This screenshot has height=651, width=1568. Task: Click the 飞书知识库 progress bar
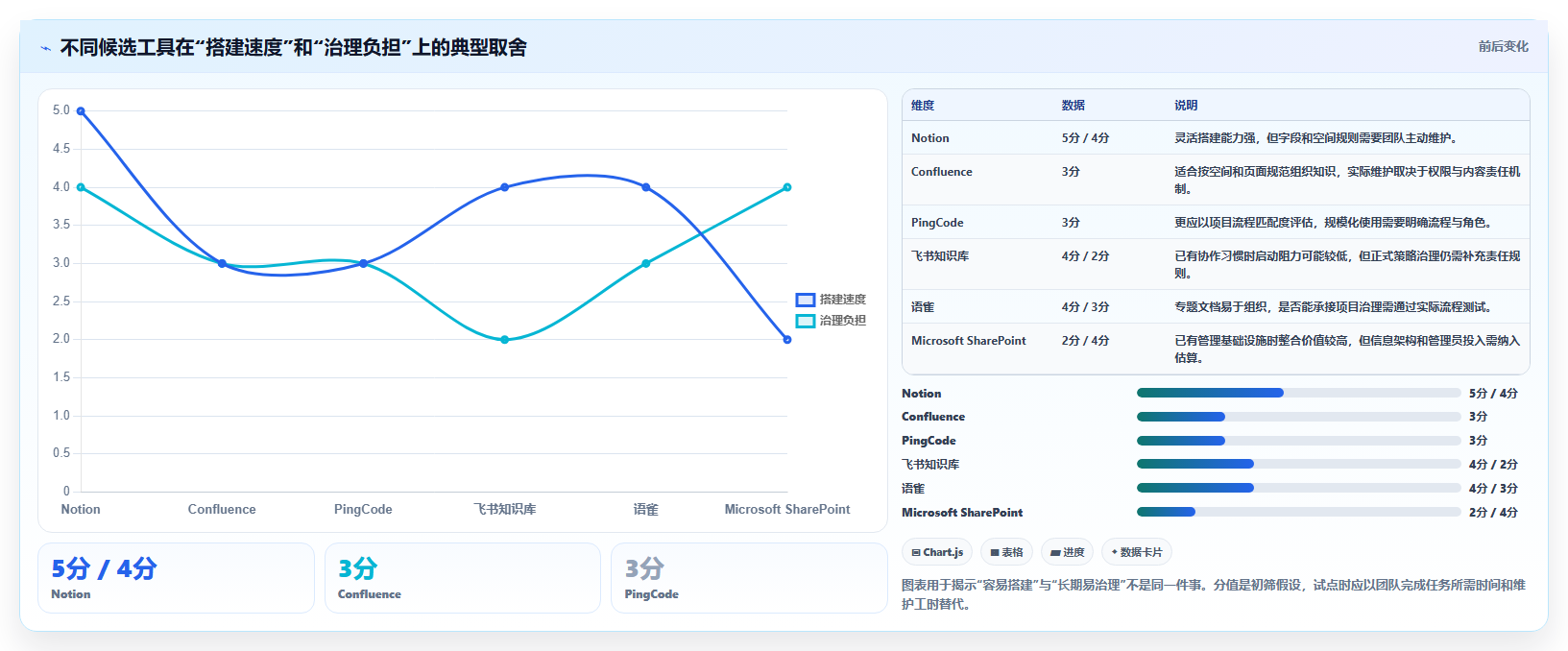click(x=1298, y=464)
